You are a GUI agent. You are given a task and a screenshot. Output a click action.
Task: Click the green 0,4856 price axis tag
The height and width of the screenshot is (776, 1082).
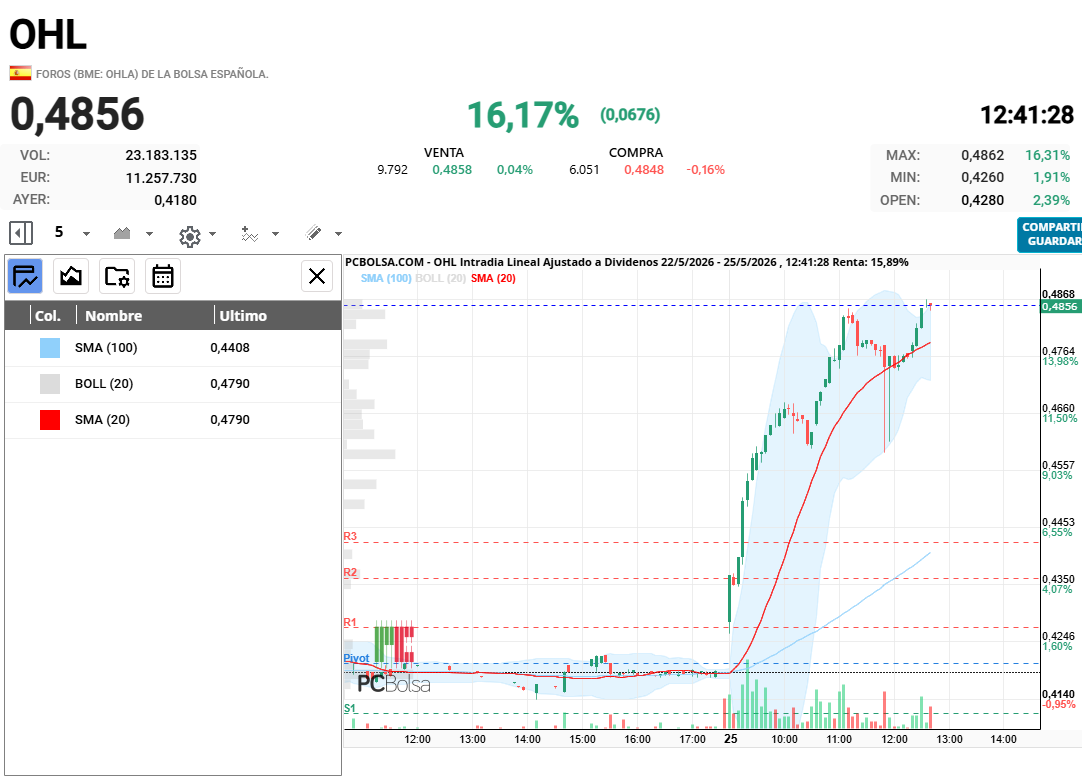coord(1059,306)
